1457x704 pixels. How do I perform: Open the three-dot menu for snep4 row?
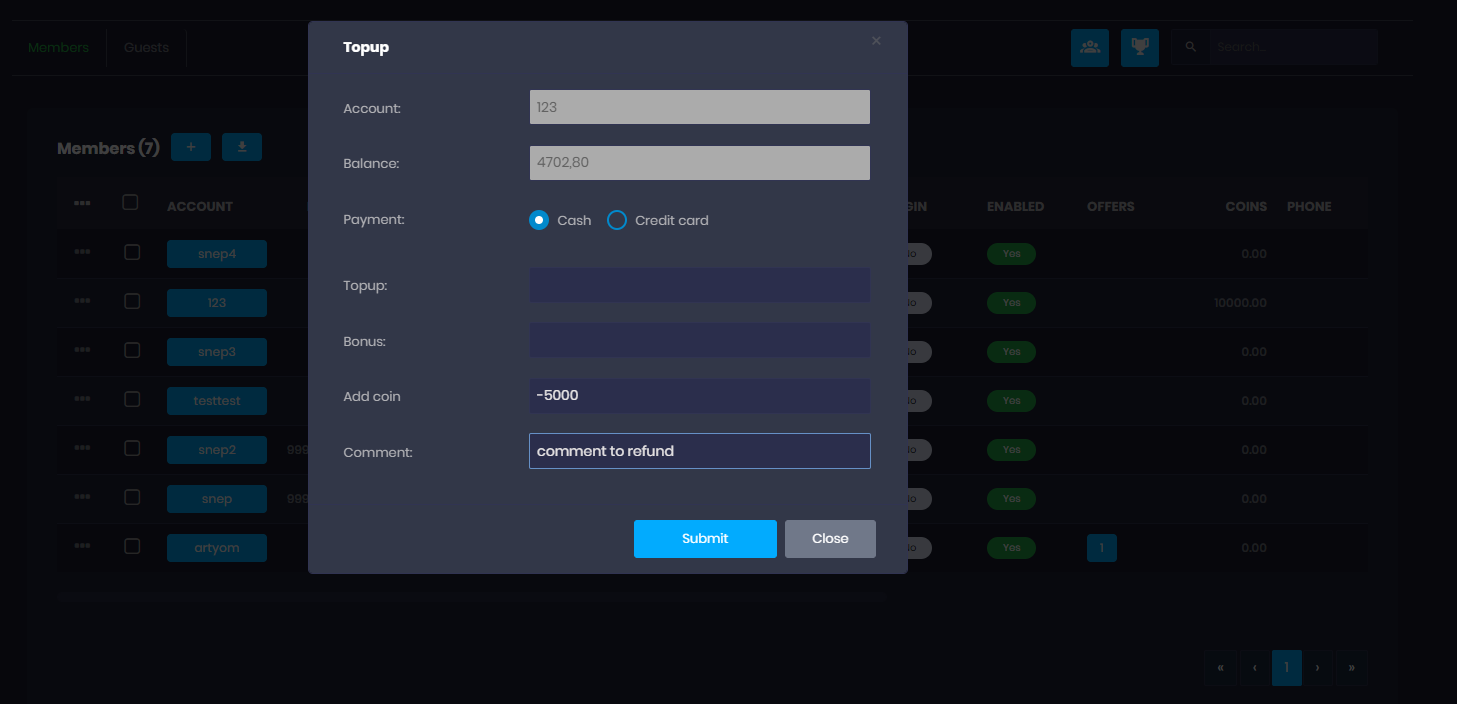[x=82, y=253]
